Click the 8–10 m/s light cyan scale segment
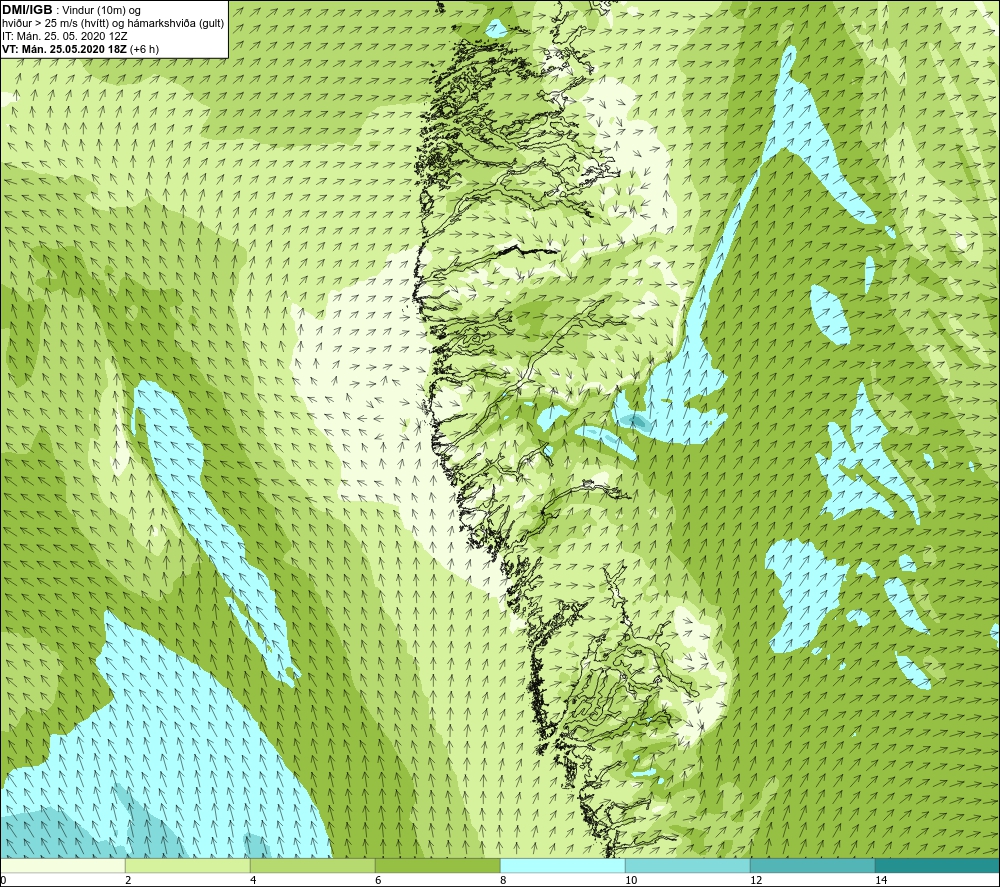The width and height of the screenshot is (1000, 887). click(562, 865)
